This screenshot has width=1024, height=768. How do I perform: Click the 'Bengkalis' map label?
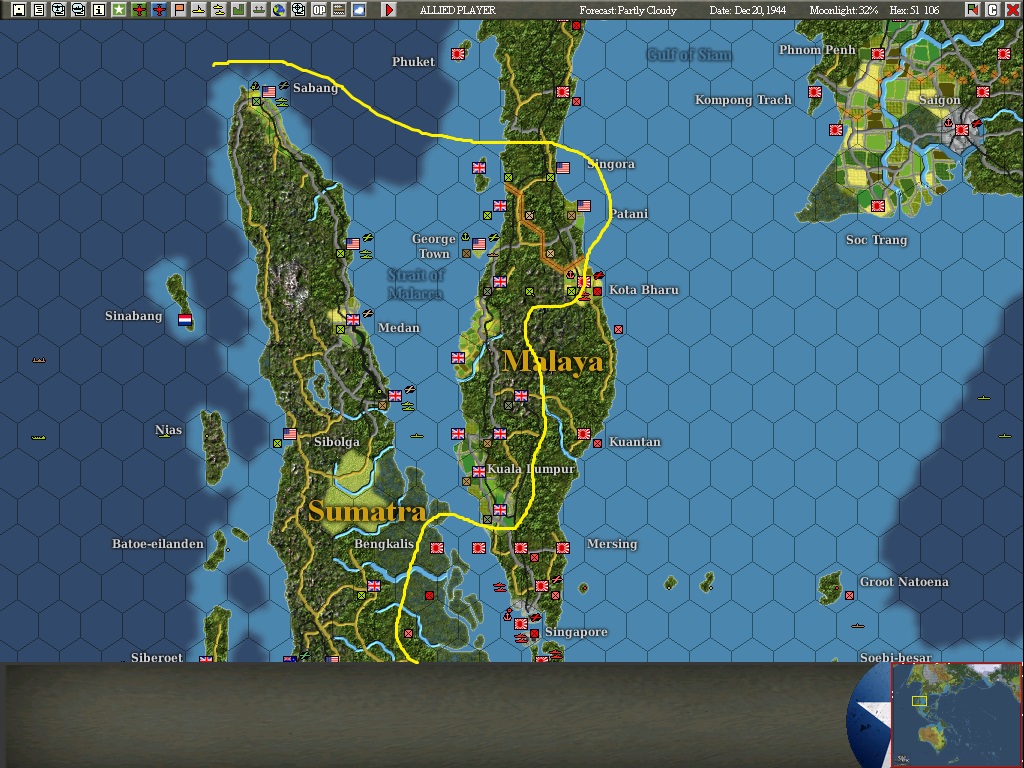384,544
